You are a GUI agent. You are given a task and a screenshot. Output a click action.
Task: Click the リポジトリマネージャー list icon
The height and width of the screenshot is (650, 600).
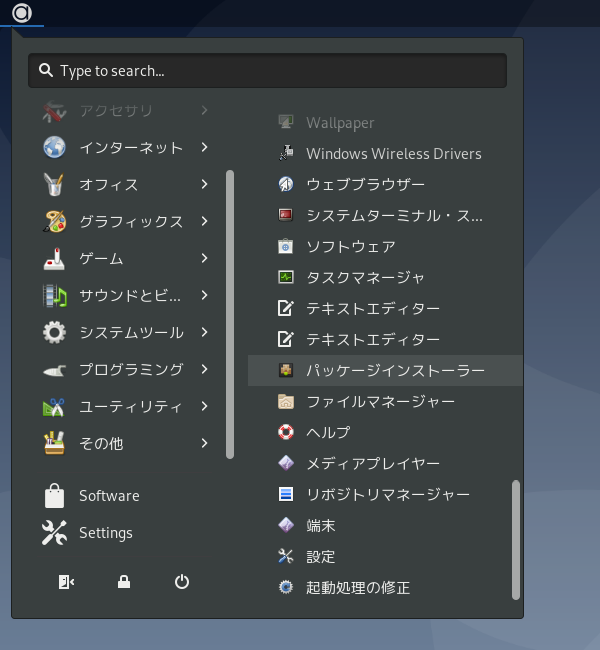286,494
